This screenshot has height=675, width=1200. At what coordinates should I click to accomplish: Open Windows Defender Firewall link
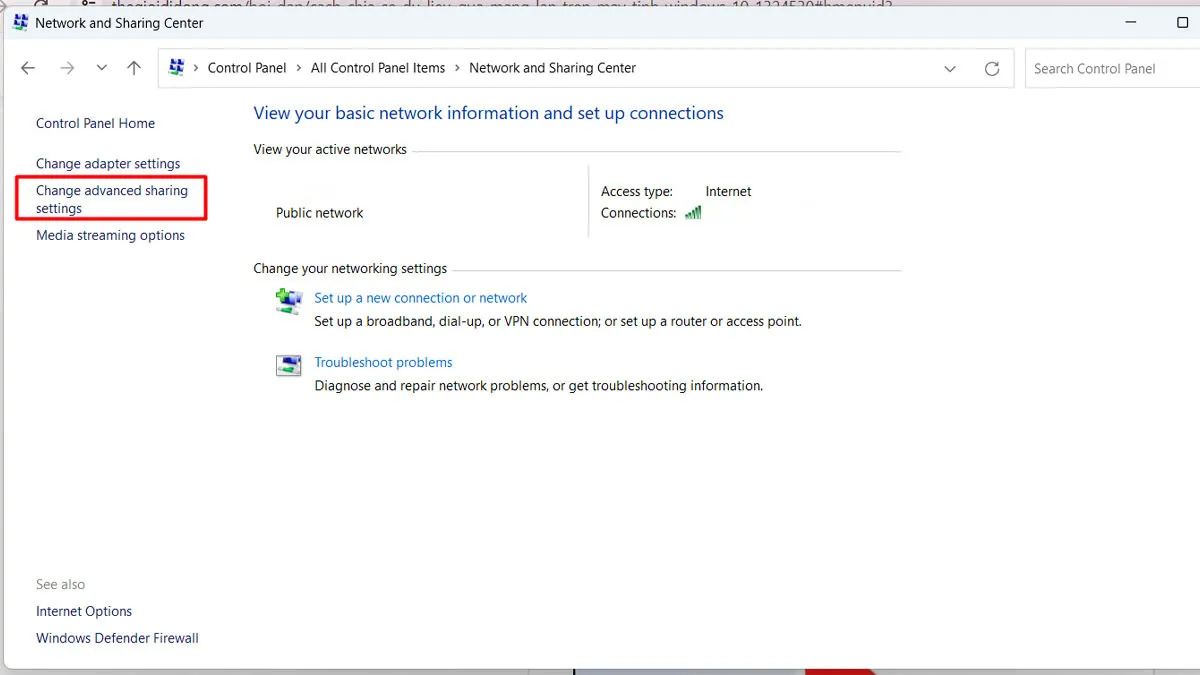point(117,638)
